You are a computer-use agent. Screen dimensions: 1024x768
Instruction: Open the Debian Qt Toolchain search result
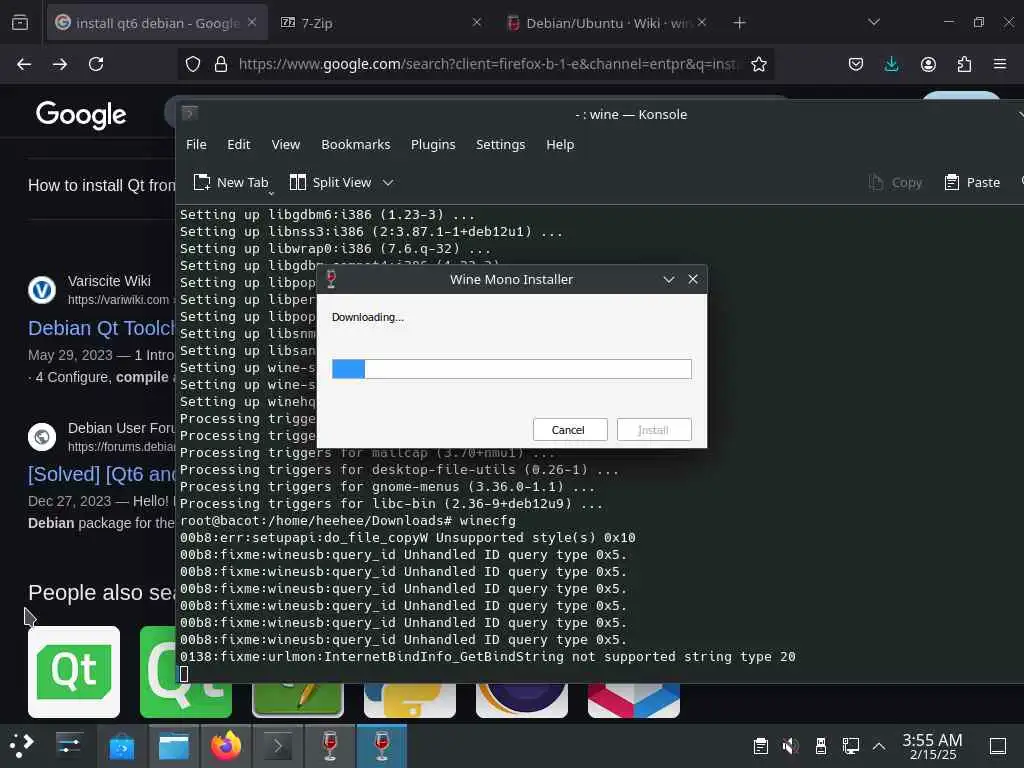101,328
